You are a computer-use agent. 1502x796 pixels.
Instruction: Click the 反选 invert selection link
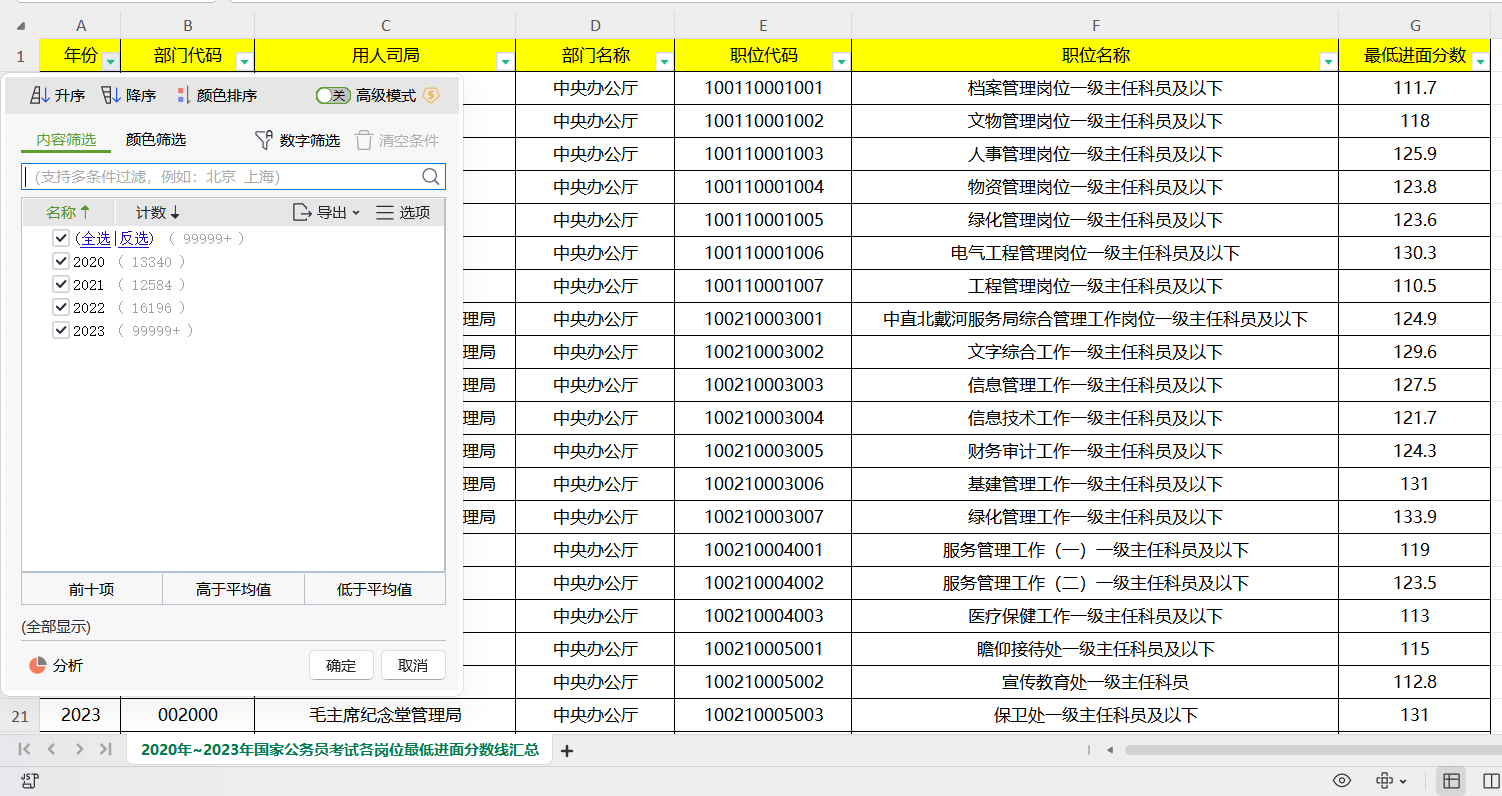pyautogui.click(x=135, y=238)
